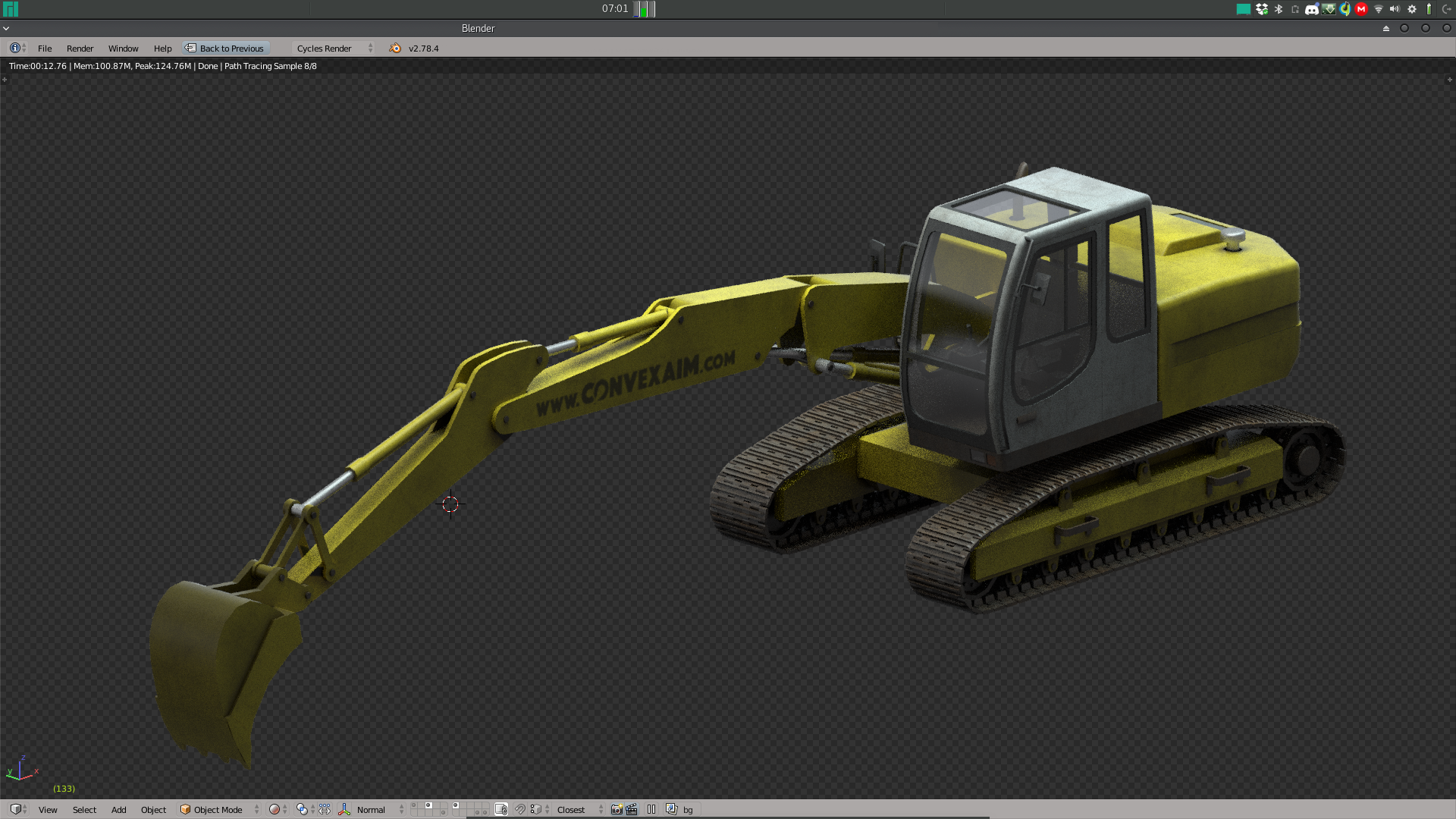Enable the second scene layer button
The height and width of the screenshot is (819, 1456).
click(421, 805)
